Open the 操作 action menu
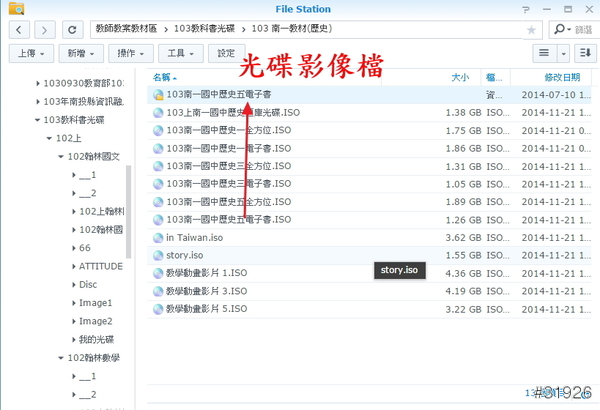 [x=132, y=53]
